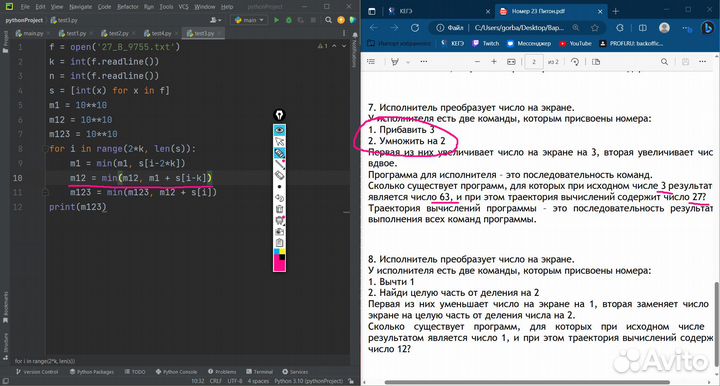The width and height of the screenshot is (720, 386).
Task: Open PyCharm notifications bell icon
Action: pos(355,35)
